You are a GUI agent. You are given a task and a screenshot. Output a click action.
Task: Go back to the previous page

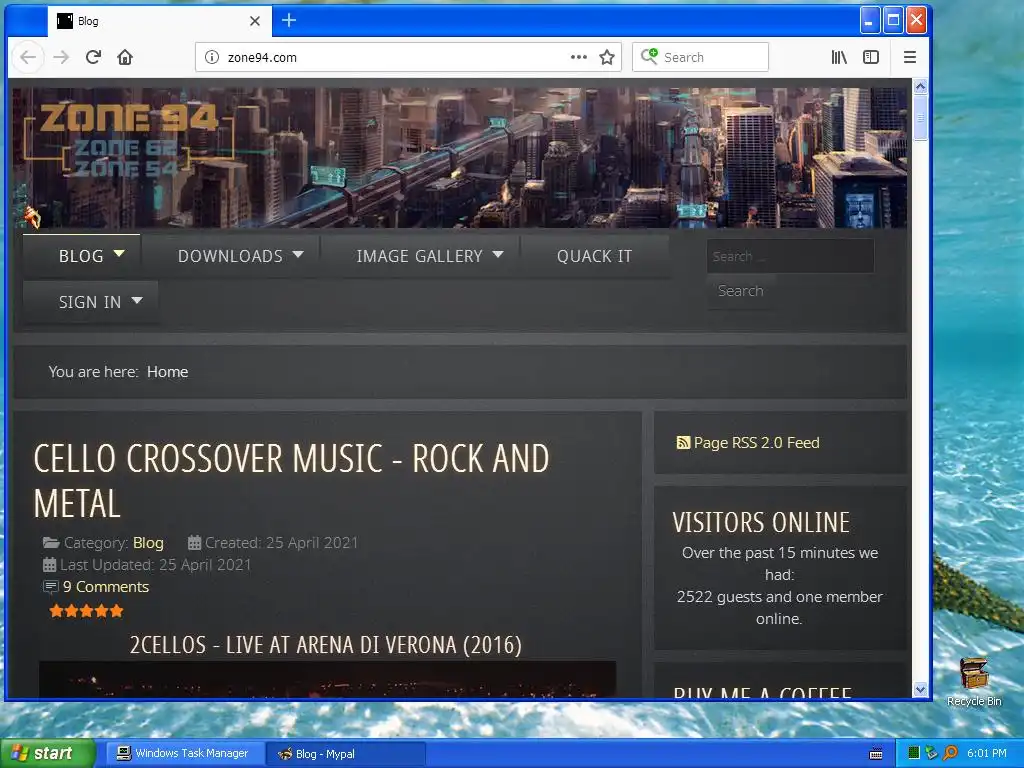28,57
